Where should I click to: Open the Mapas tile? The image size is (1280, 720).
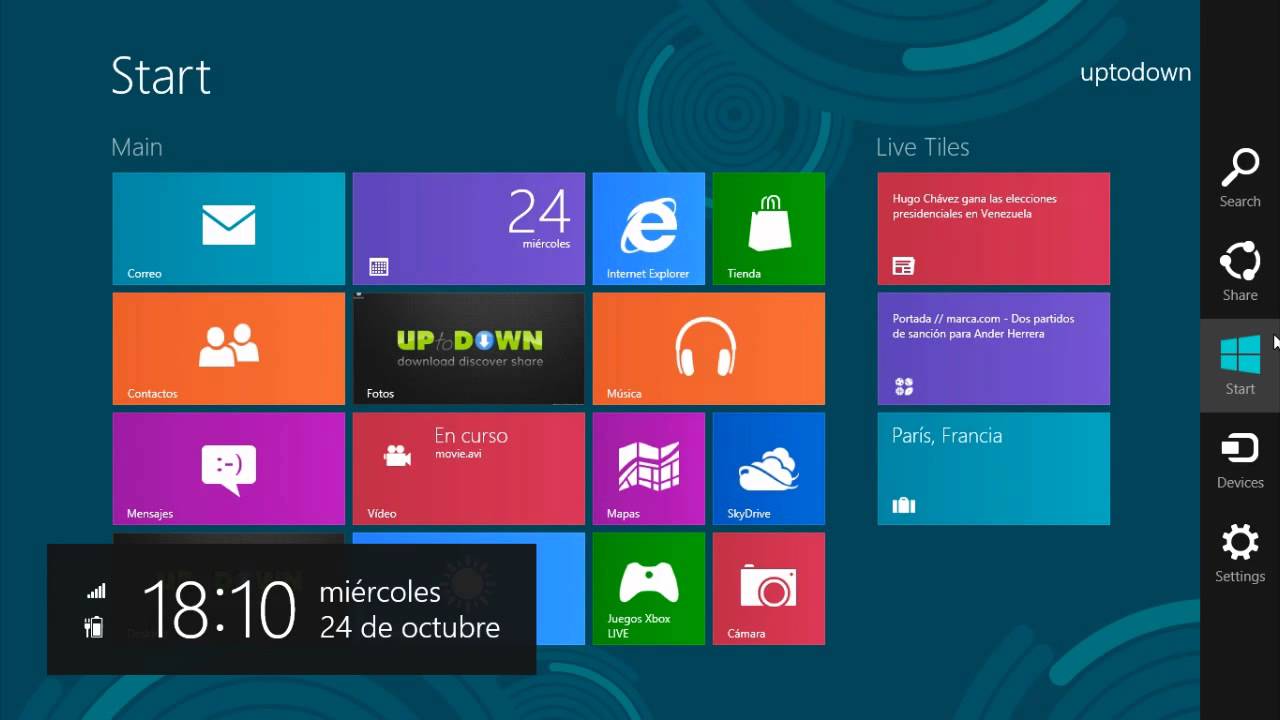(648, 468)
